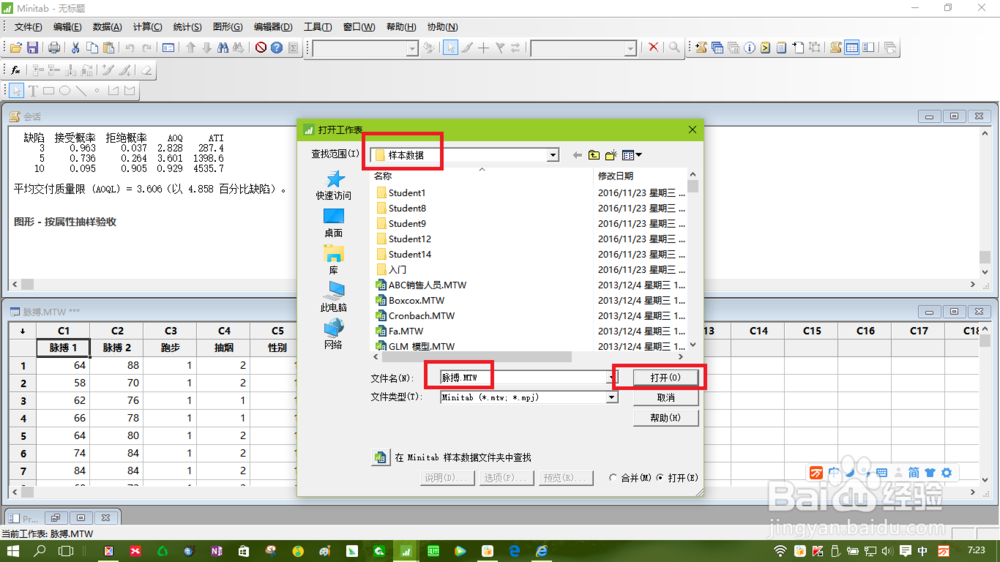
Task: Click the Current Data Window grid icon
Action: (x=851, y=48)
